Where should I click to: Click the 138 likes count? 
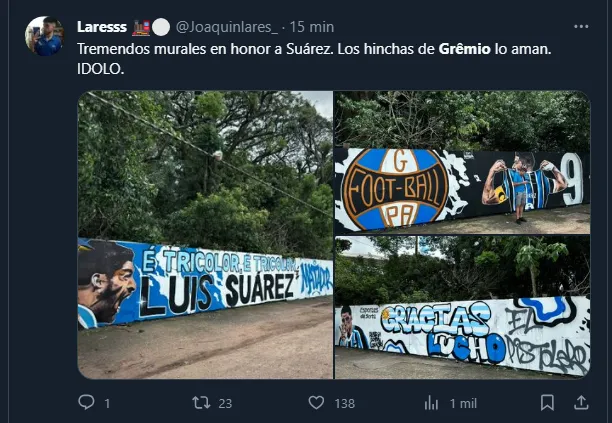345,403
